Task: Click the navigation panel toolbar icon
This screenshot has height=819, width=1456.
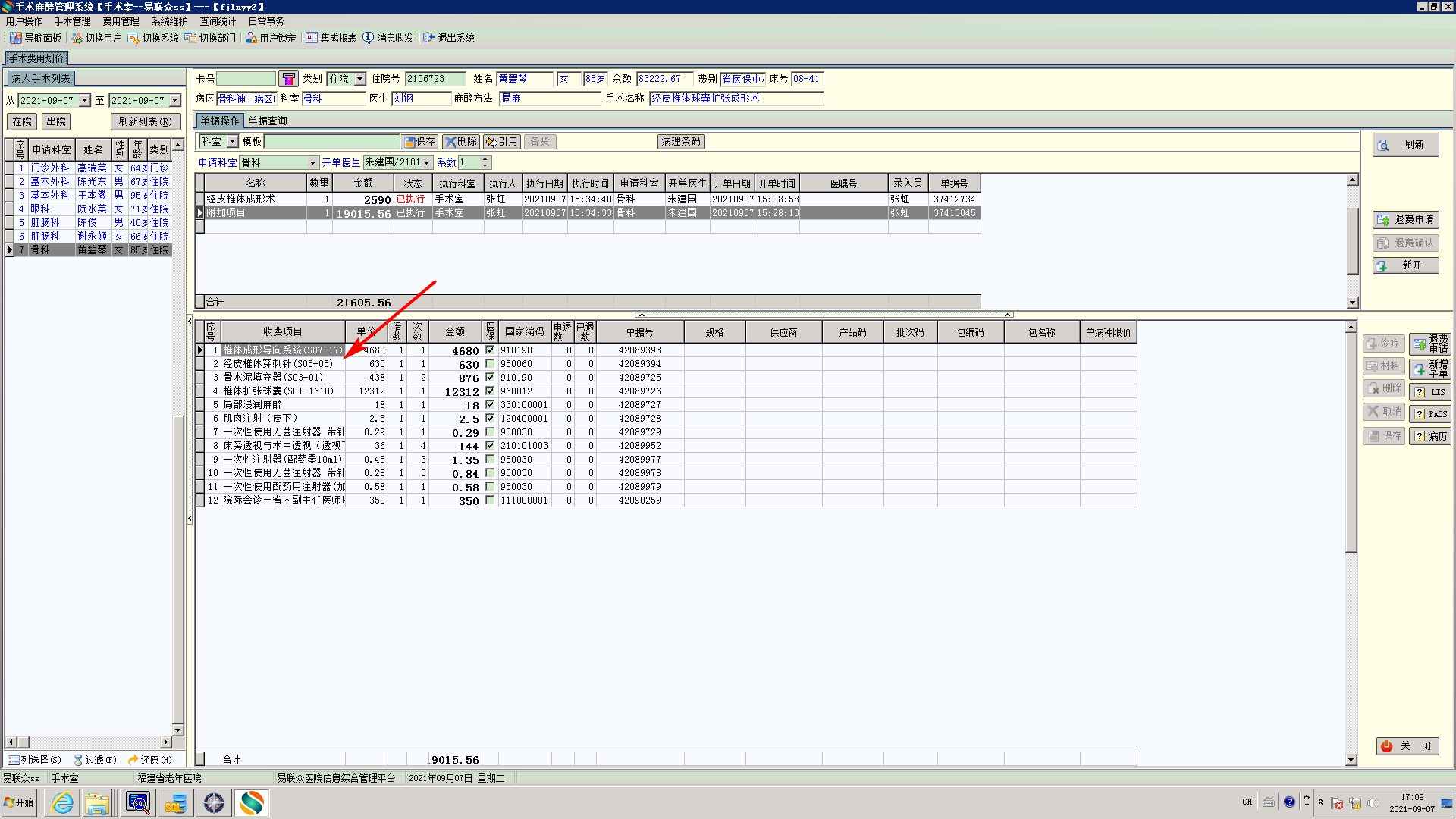Action: [x=15, y=38]
